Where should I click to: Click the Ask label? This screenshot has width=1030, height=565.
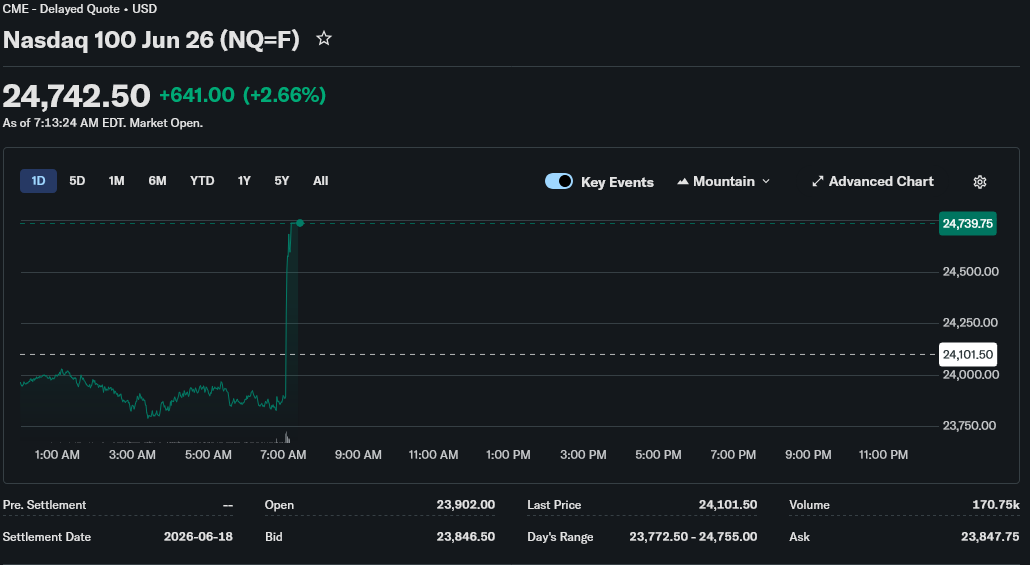pos(799,537)
